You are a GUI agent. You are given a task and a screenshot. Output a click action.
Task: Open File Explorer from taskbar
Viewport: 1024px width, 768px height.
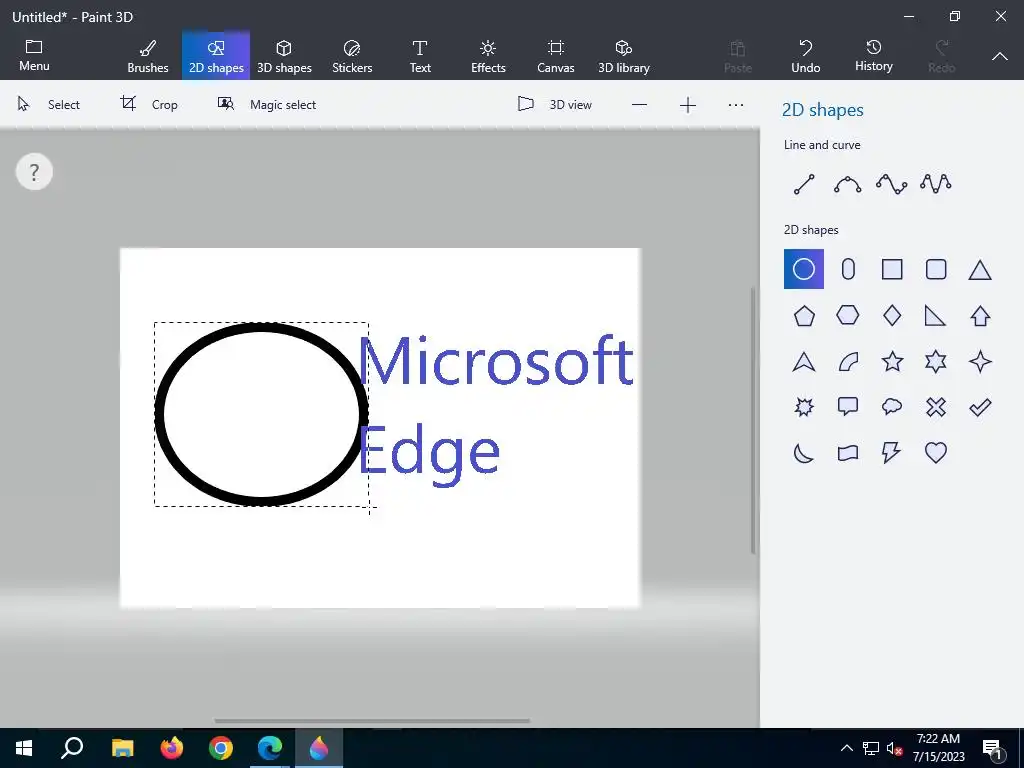(122, 748)
